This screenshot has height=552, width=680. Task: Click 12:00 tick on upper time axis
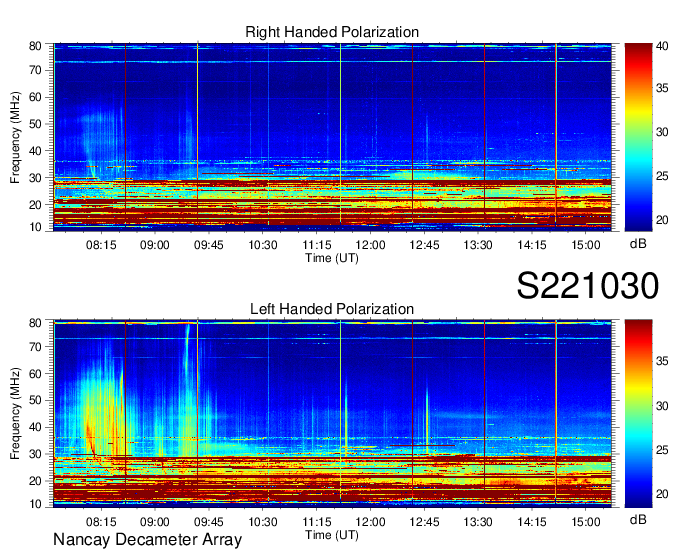[370, 245]
